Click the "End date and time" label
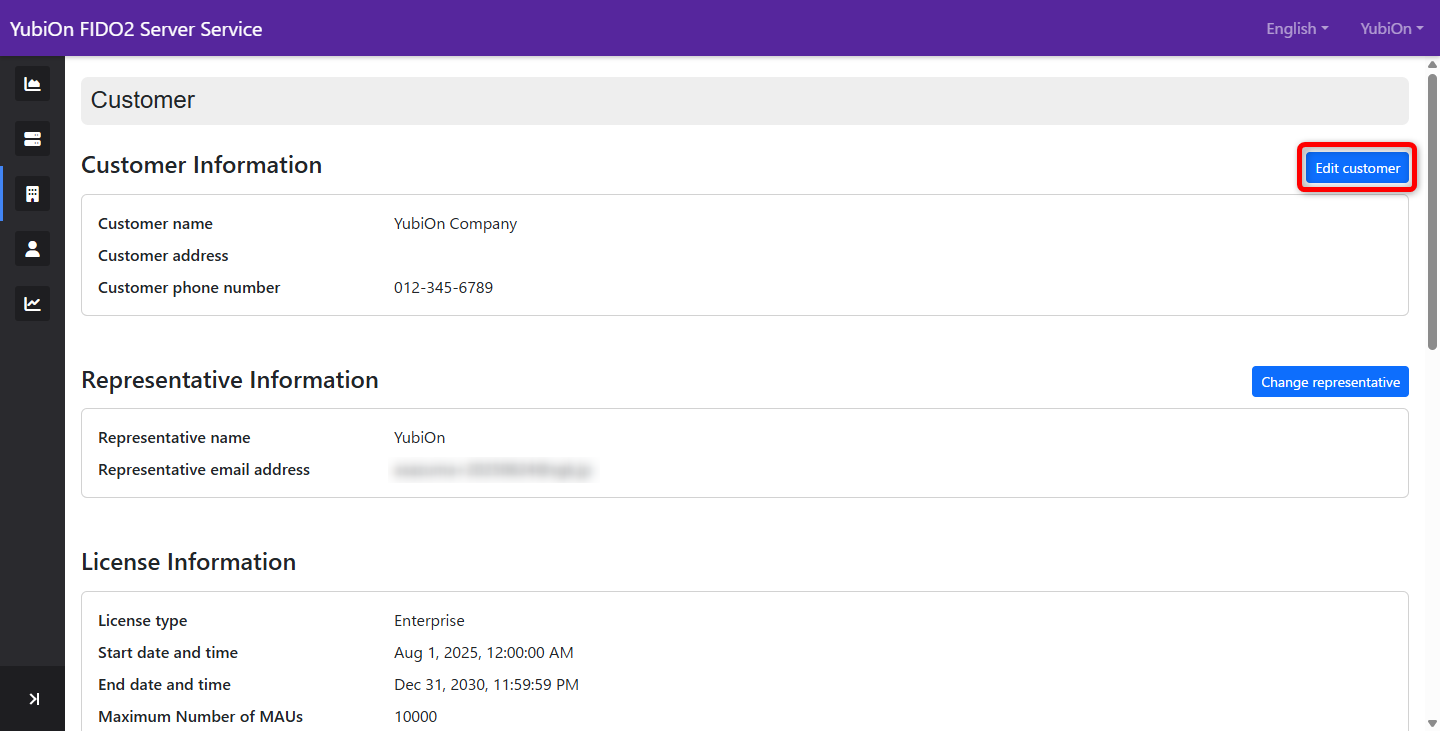This screenshot has height=731, width=1440. pos(164,685)
